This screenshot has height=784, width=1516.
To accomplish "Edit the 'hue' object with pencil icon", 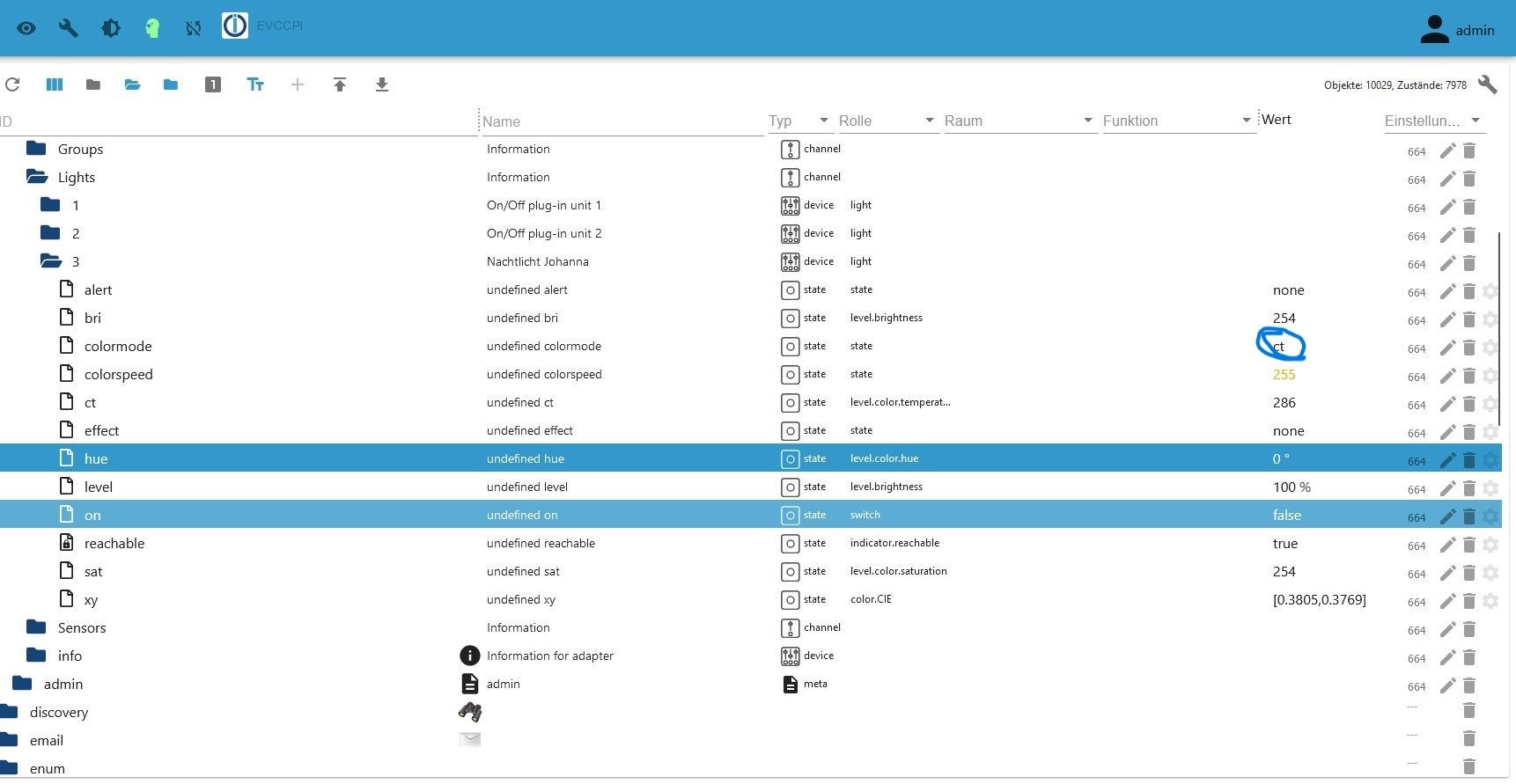I will tap(1447, 460).
